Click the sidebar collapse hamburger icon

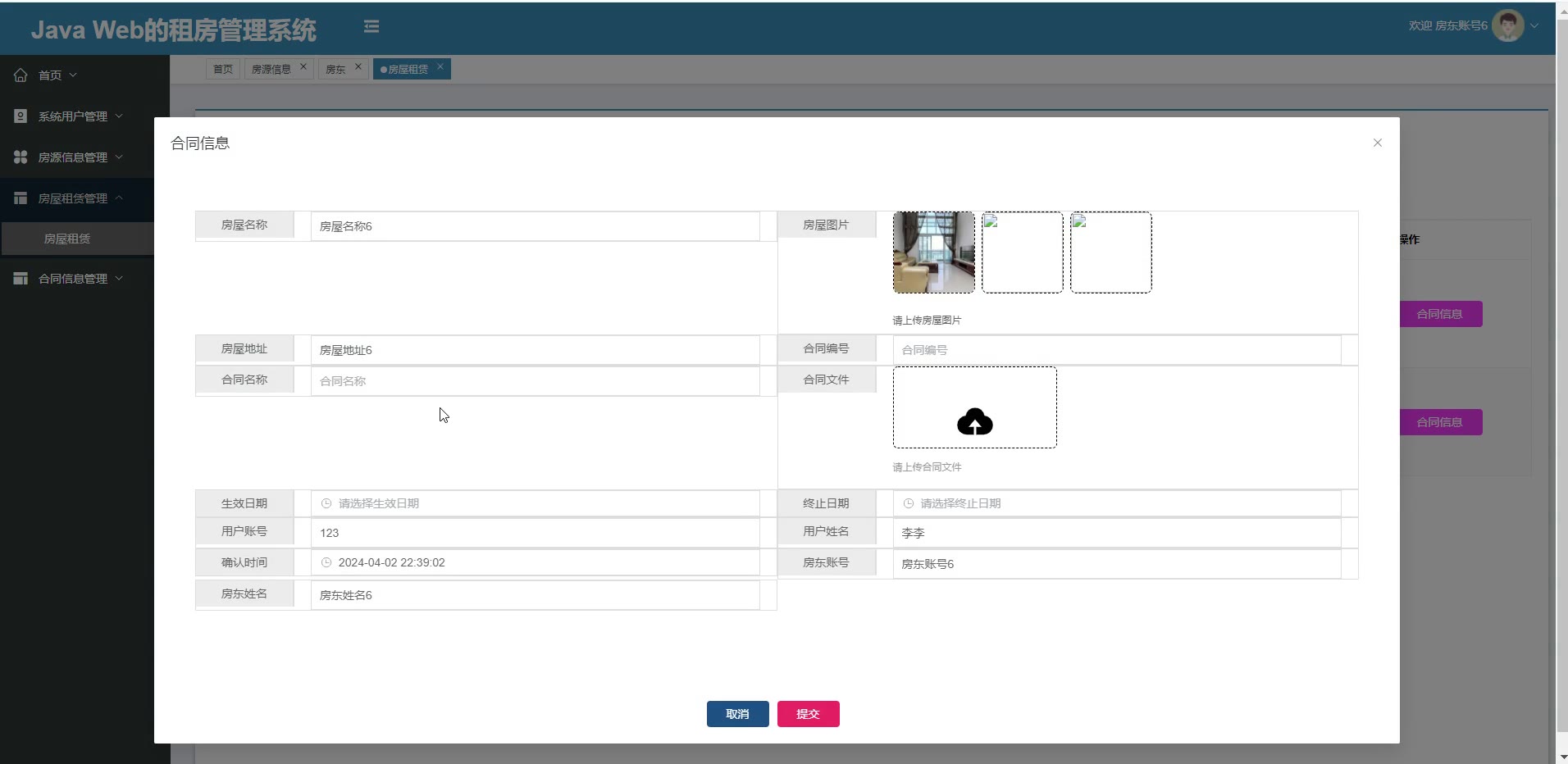(x=371, y=26)
